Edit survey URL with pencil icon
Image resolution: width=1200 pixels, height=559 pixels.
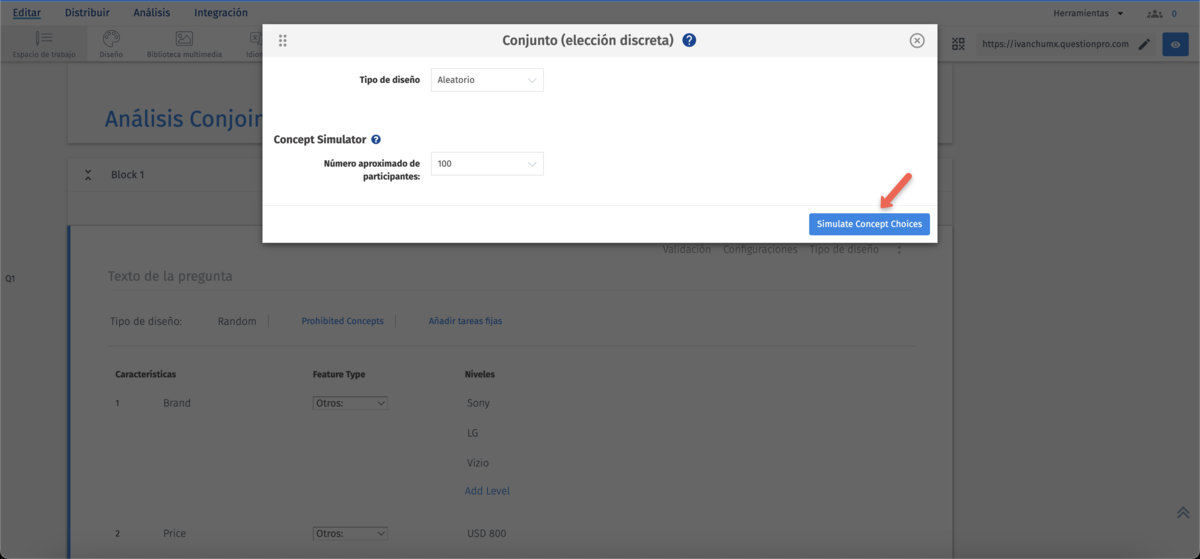(1144, 44)
